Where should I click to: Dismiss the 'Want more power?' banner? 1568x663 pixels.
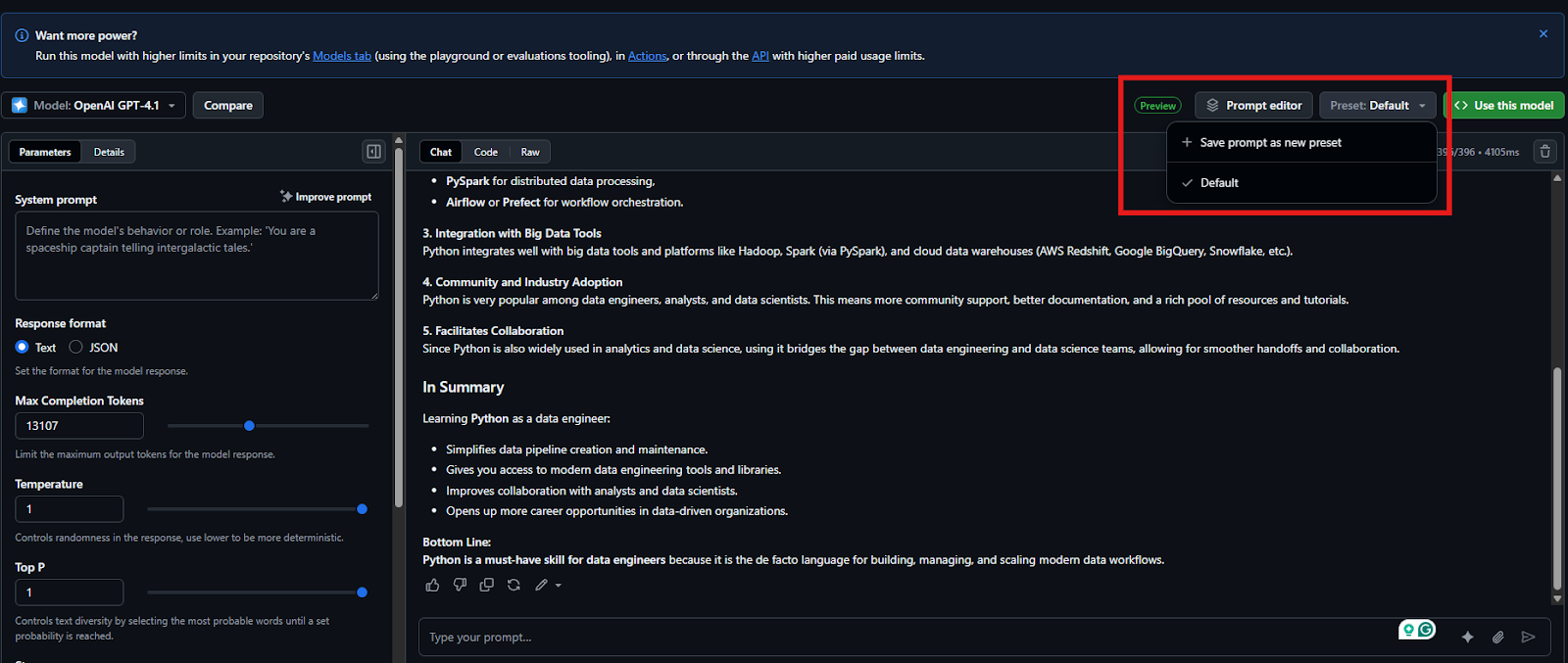click(x=1543, y=34)
